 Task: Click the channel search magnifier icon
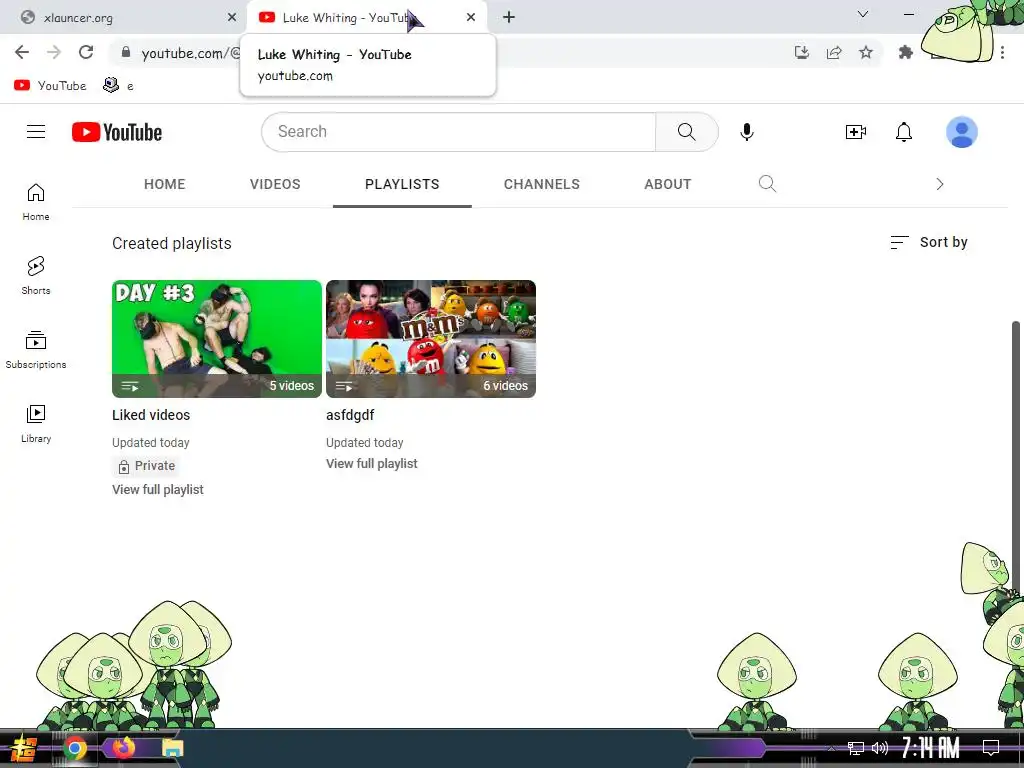767,184
